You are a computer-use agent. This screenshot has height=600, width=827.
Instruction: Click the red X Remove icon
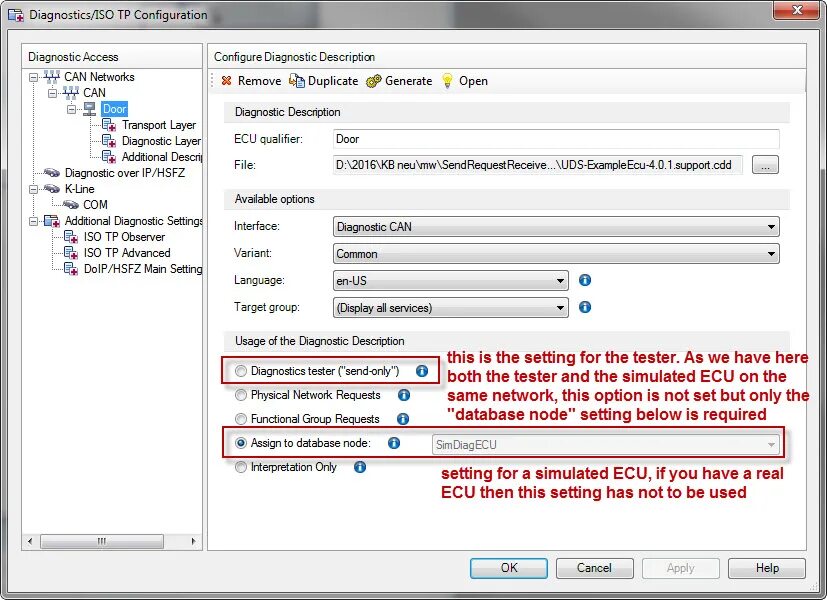[x=227, y=81]
